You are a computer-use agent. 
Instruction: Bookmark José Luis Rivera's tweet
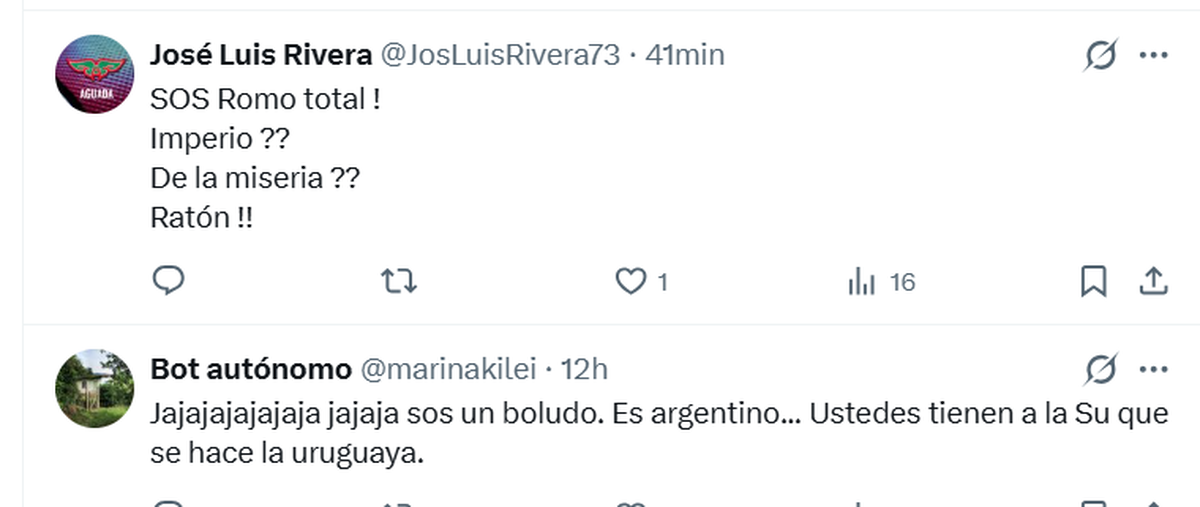(1094, 283)
